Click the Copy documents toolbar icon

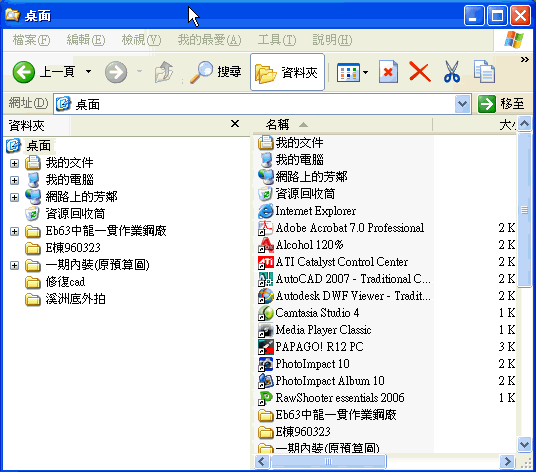[484, 72]
